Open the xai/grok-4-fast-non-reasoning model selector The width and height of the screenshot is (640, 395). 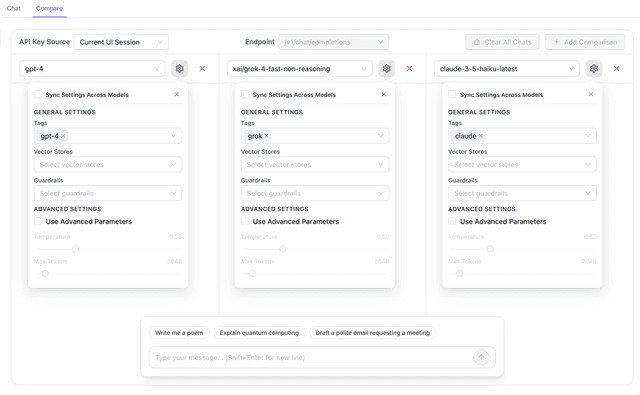(x=300, y=69)
